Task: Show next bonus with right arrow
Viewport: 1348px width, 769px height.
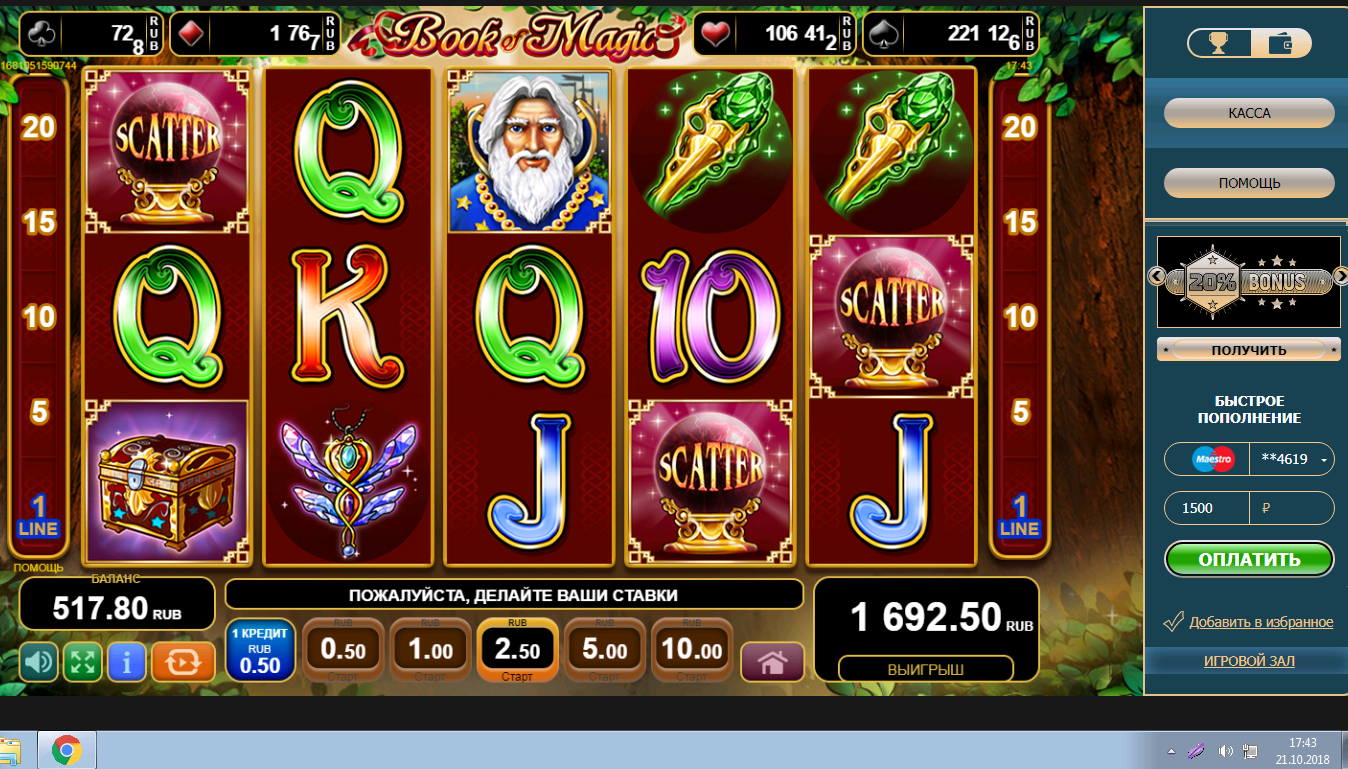Action: [x=1338, y=276]
